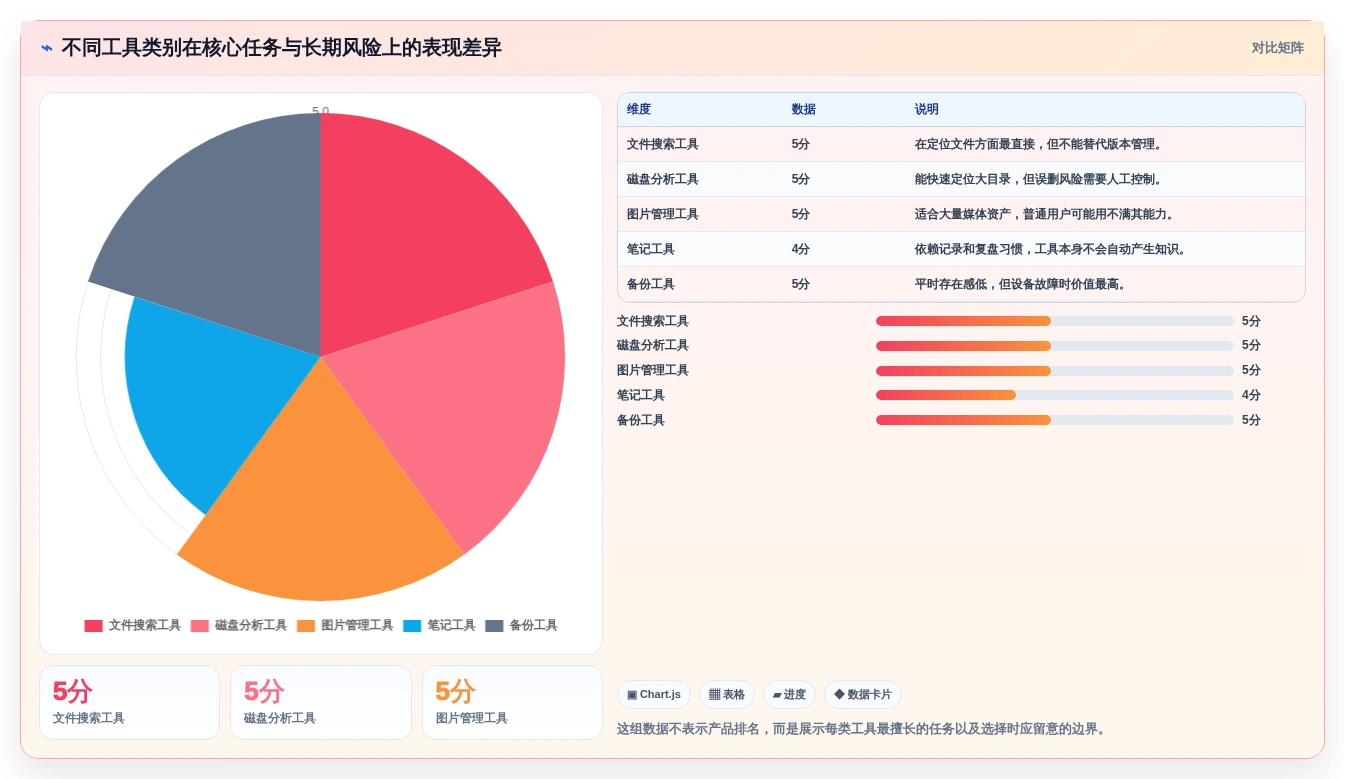
Task: Click the main title 不同工具类别在核心任务
Action: click(x=281, y=48)
